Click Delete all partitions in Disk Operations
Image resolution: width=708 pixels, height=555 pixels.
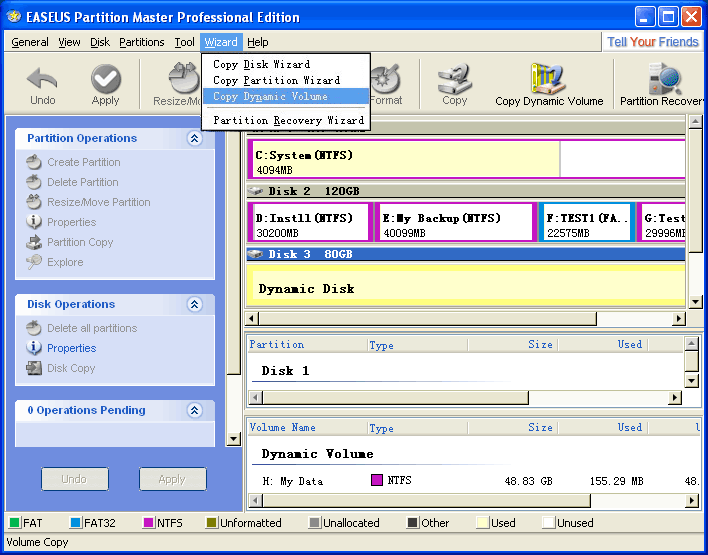coord(92,328)
